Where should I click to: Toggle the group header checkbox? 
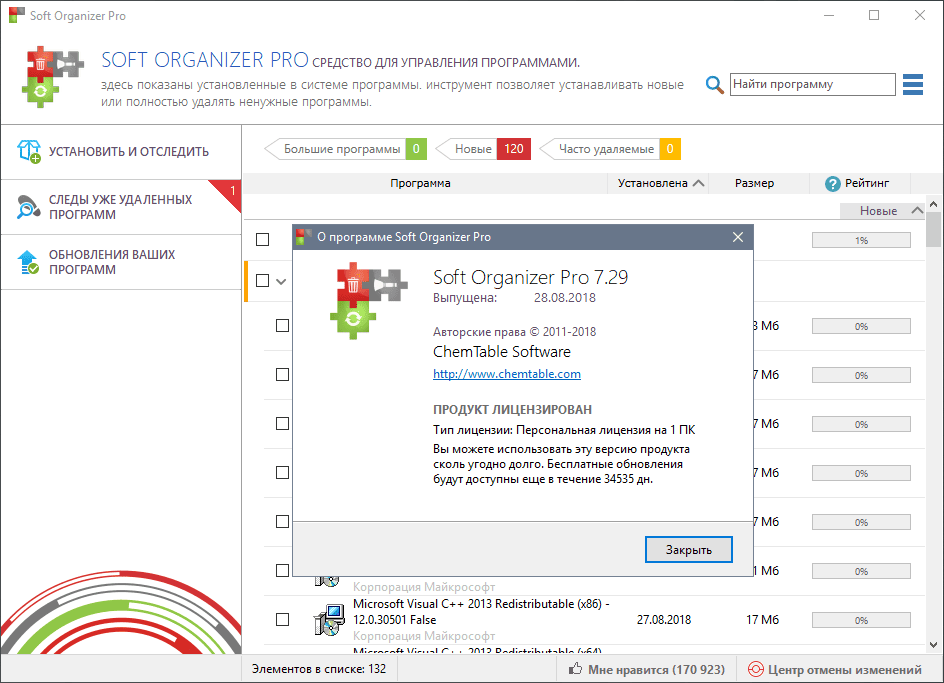[x=262, y=281]
